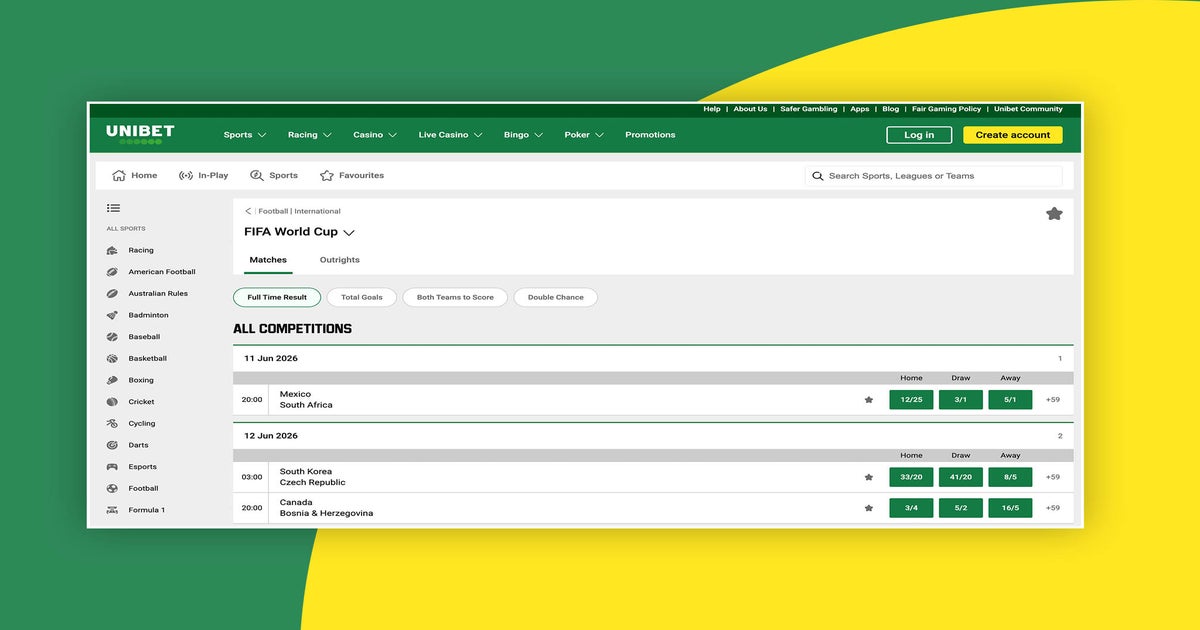Favourite the Canada vs Bosnia match
The image size is (1200, 630).
[869, 508]
